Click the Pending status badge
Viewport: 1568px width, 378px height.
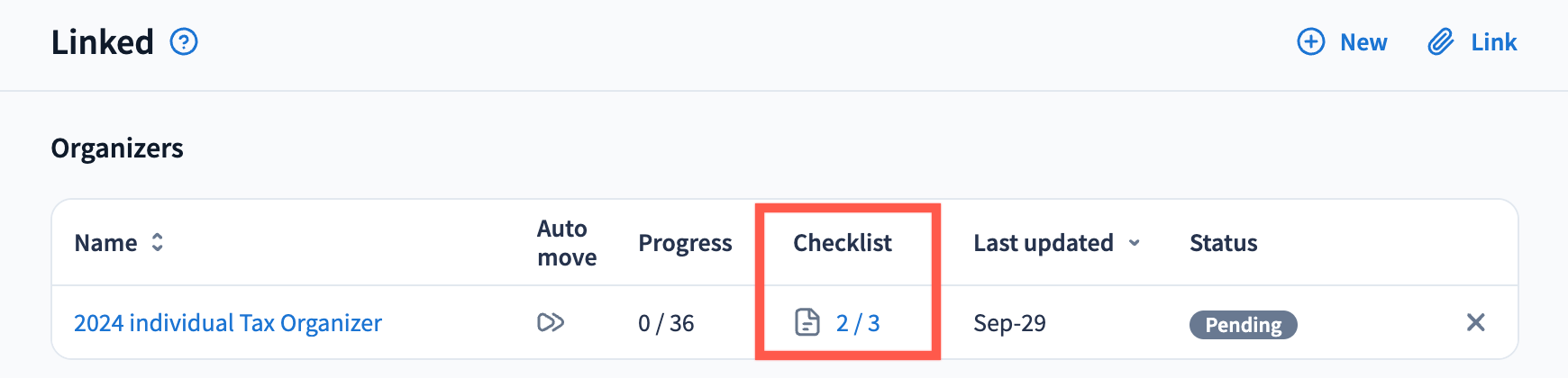click(1243, 325)
